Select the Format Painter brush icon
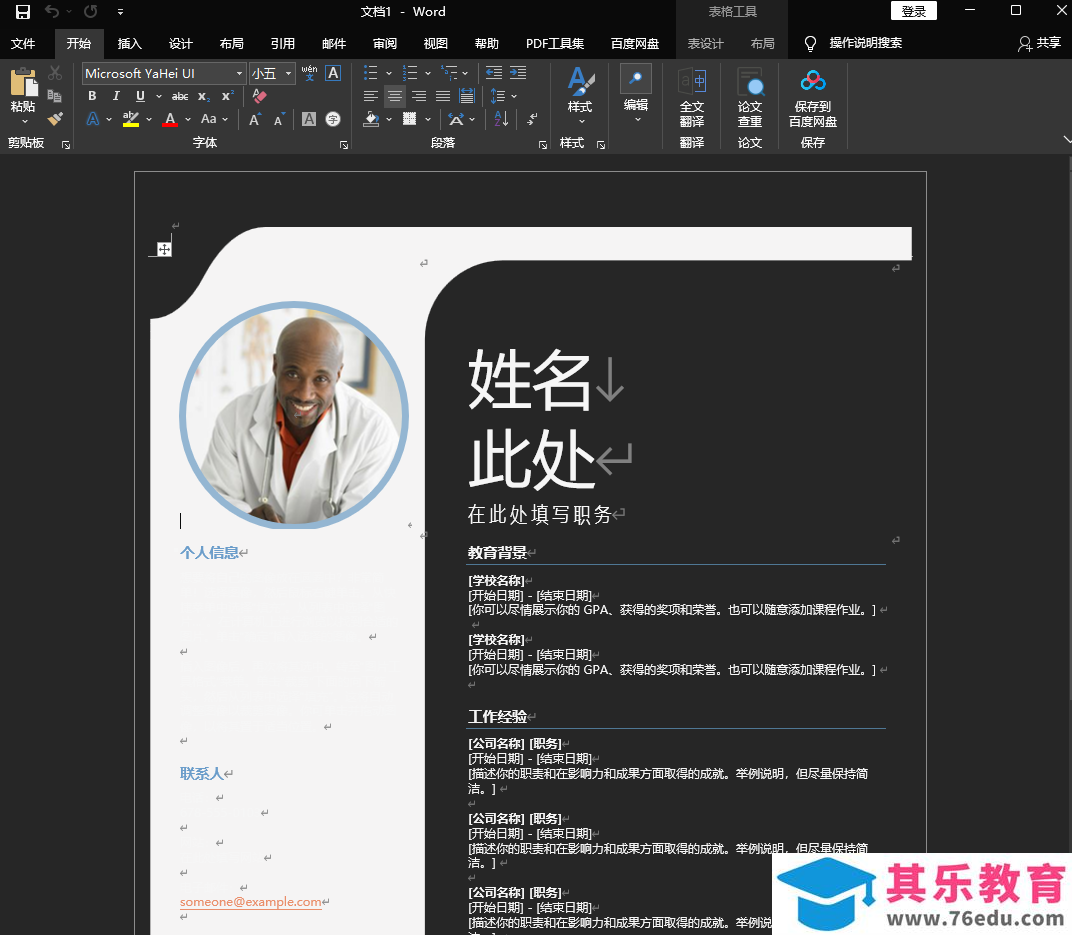The image size is (1072, 935). [55, 119]
